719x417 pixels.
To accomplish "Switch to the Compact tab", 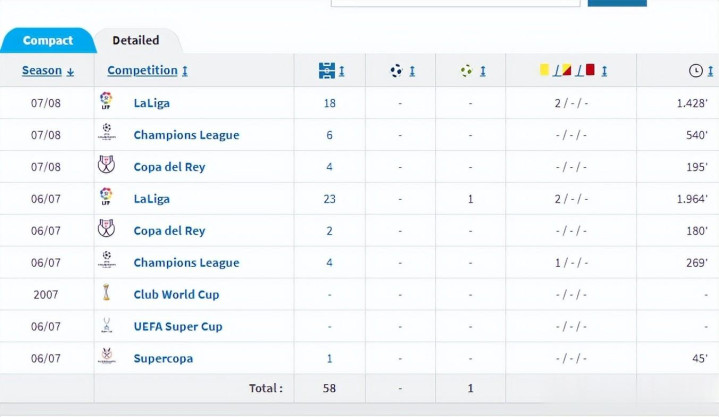I will pyautogui.click(x=48, y=41).
